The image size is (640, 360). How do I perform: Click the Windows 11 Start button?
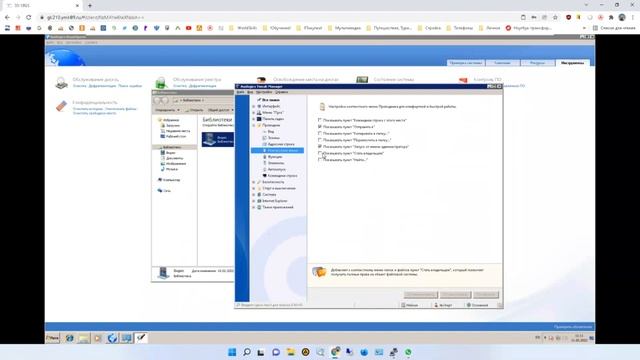(x=232, y=352)
